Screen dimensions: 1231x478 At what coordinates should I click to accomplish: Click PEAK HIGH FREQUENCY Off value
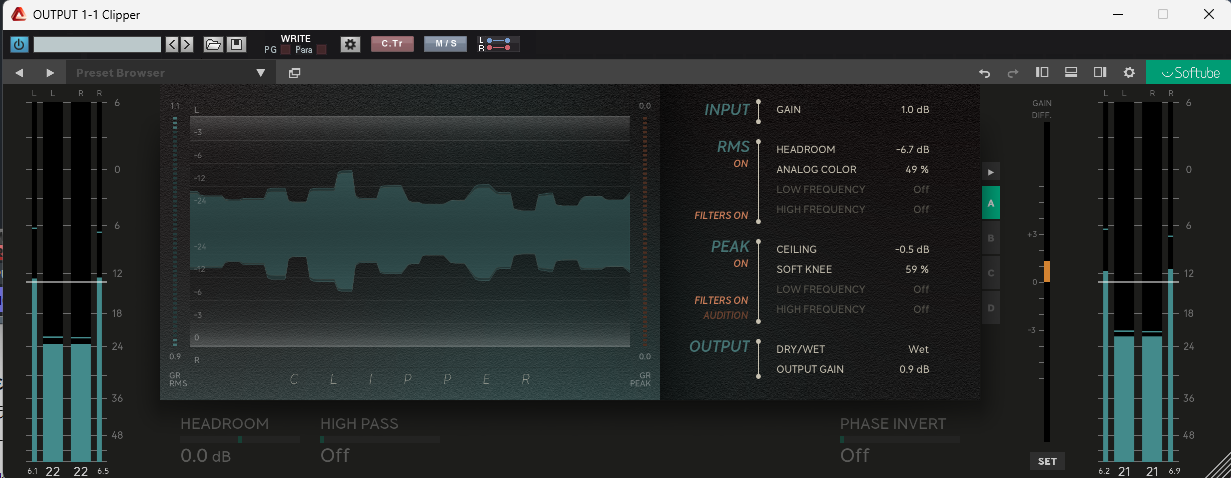921,310
